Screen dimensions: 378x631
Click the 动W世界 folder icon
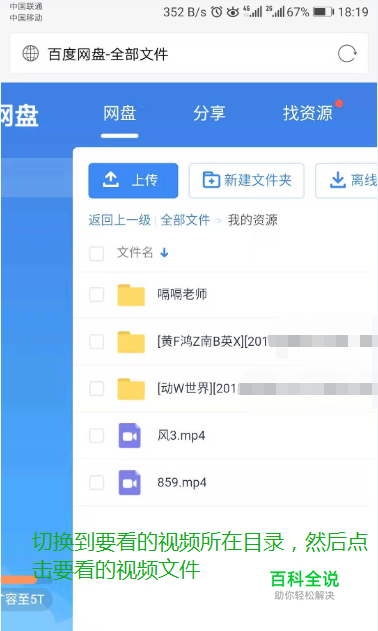pos(131,389)
